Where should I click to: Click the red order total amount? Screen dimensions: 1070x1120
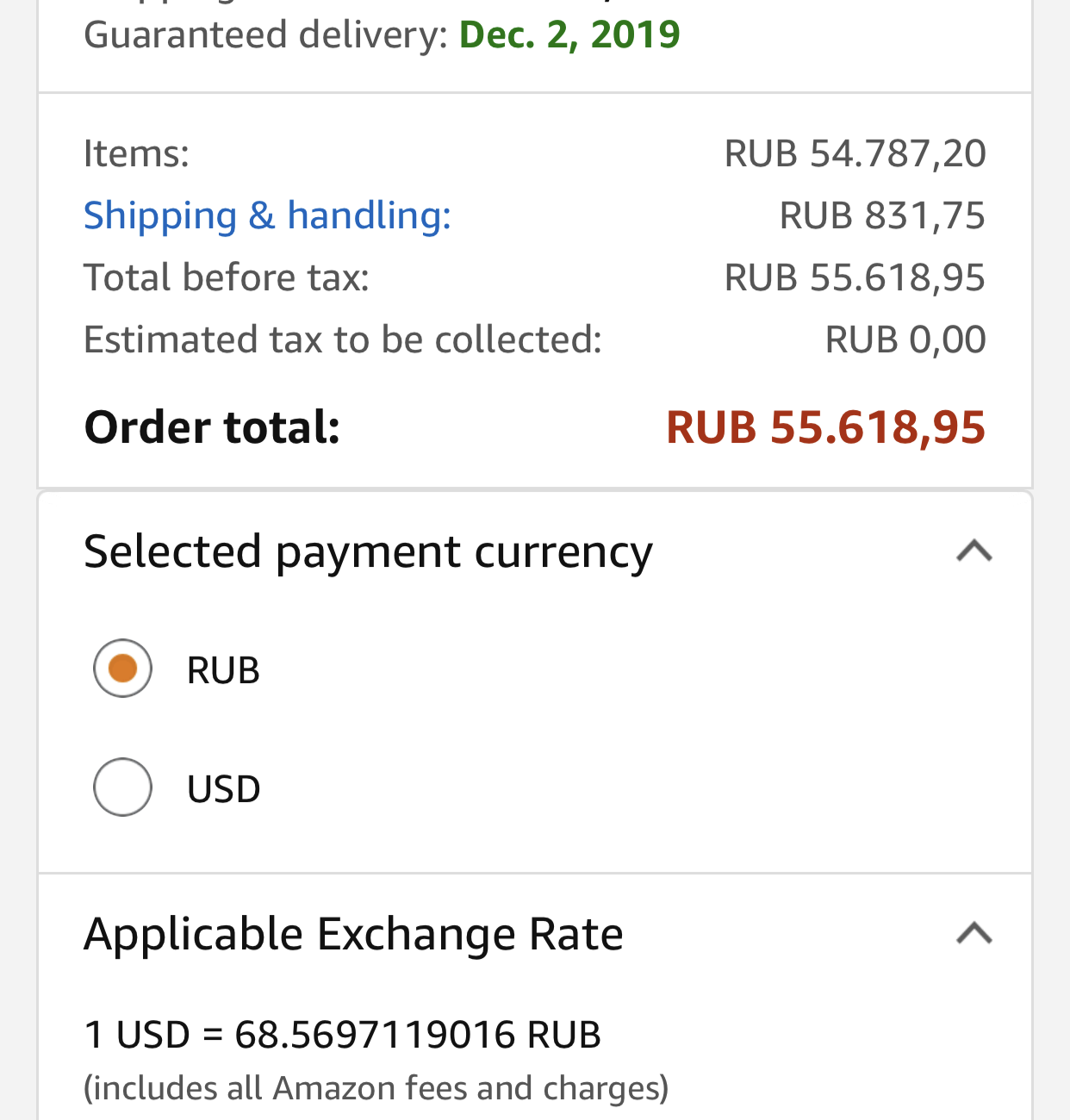tap(825, 427)
